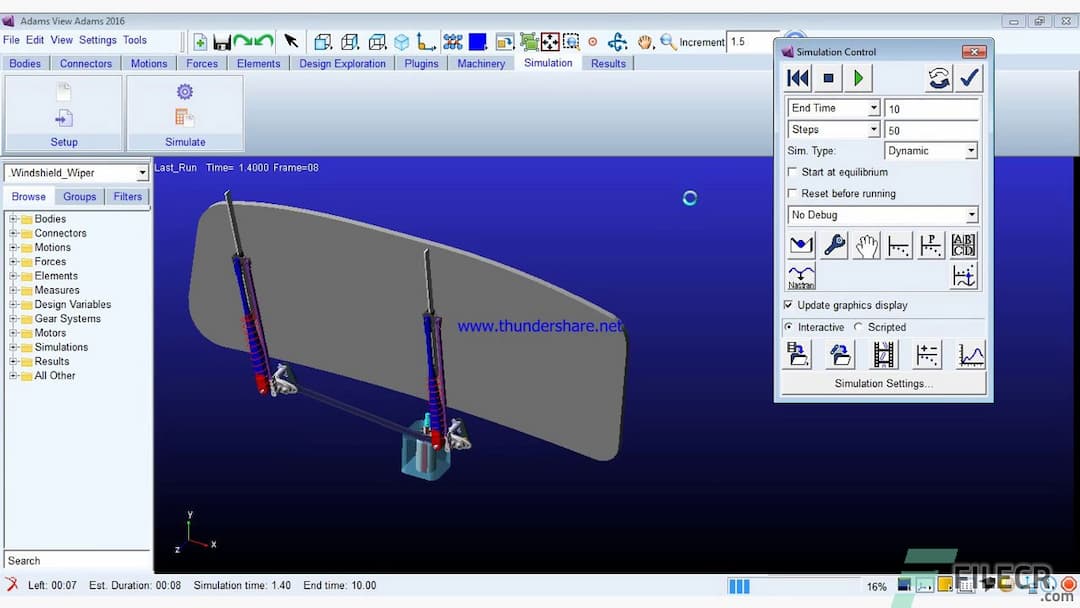
Task: Click the Simulation Settings button
Action: [x=883, y=382]
